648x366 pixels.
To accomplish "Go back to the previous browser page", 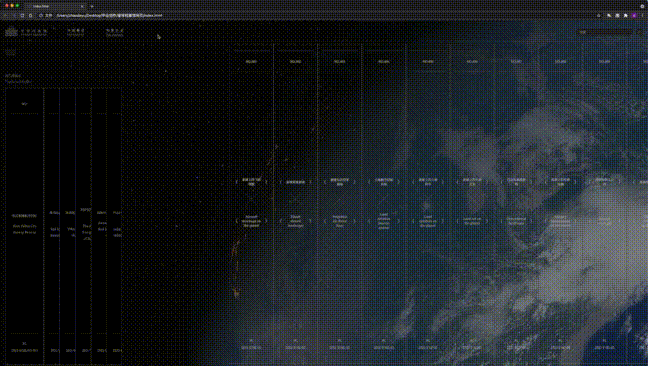I will coord(6,15).
